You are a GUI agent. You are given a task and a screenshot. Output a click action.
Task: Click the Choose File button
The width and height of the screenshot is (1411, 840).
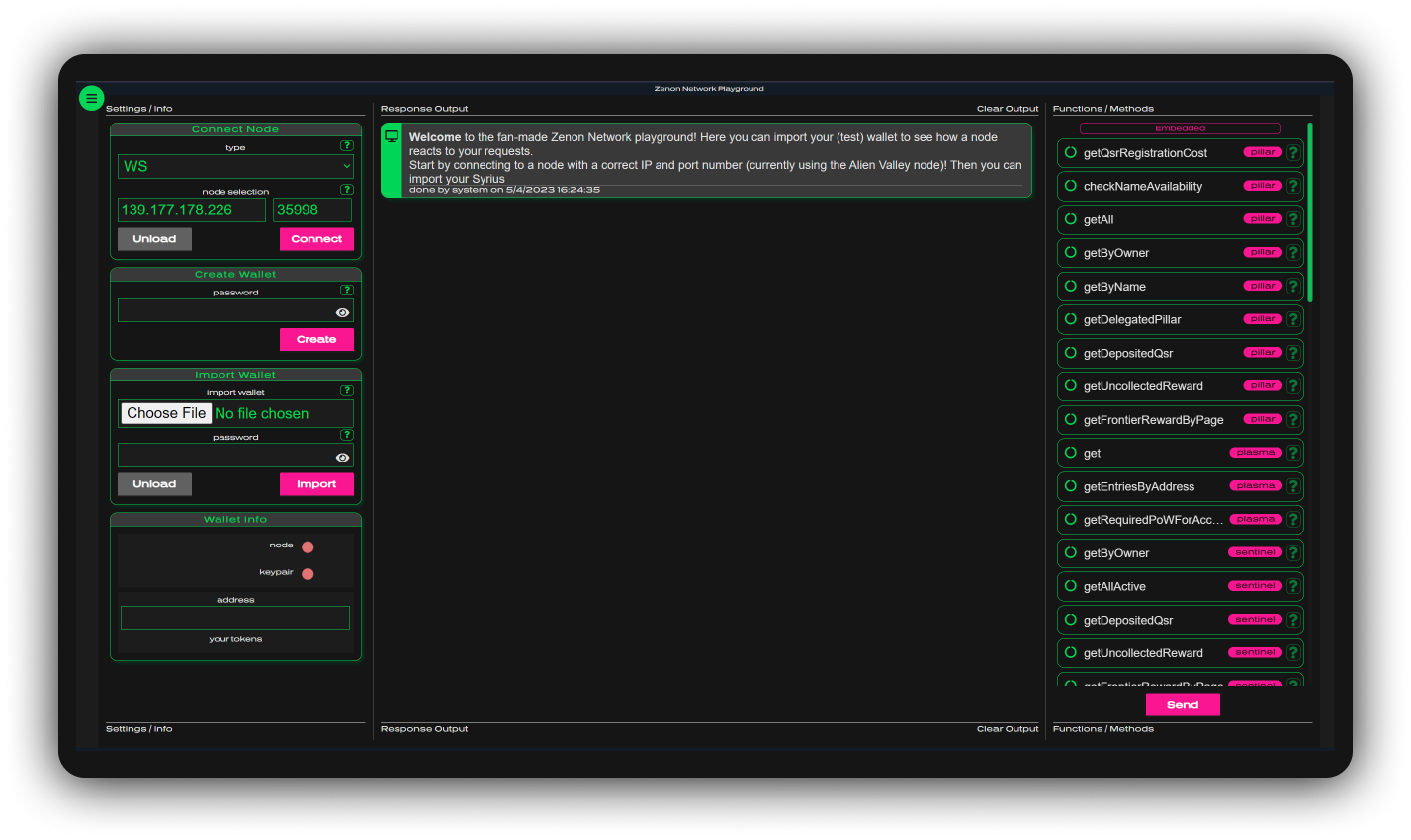(166, 413)
